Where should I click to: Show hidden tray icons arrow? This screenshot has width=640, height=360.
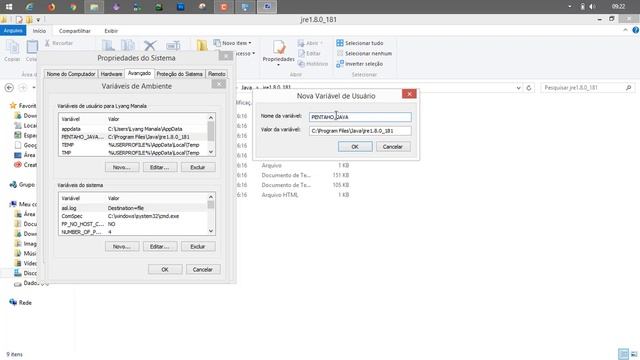[570, 7]
